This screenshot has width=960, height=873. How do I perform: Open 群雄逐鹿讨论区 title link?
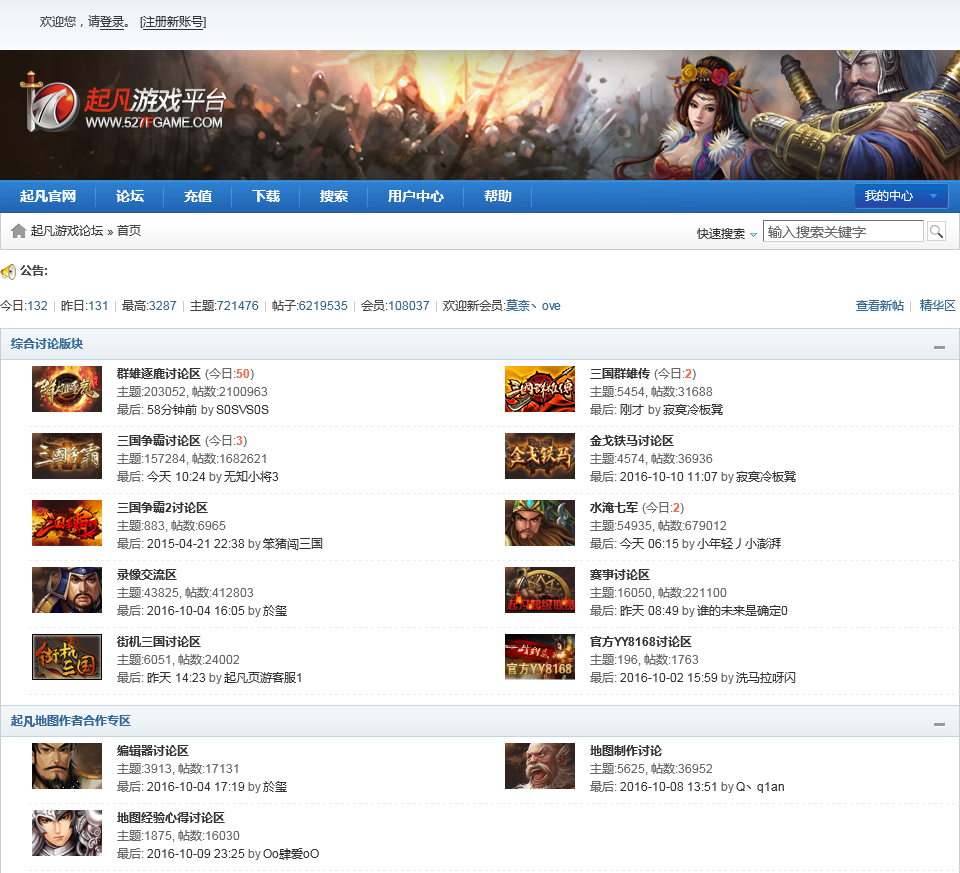[x=159, y=373]
